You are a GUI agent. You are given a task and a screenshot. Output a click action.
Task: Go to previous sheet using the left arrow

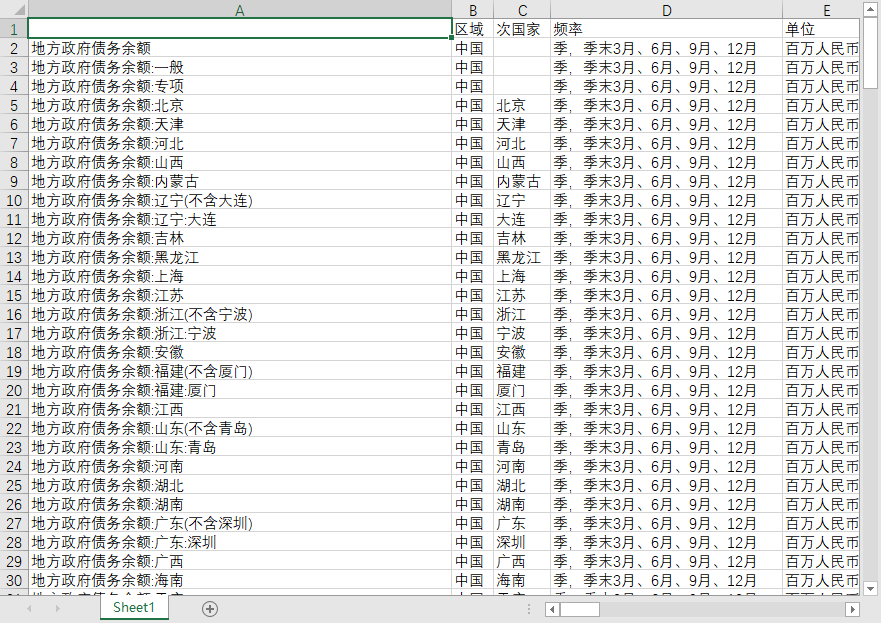point(29,608)
